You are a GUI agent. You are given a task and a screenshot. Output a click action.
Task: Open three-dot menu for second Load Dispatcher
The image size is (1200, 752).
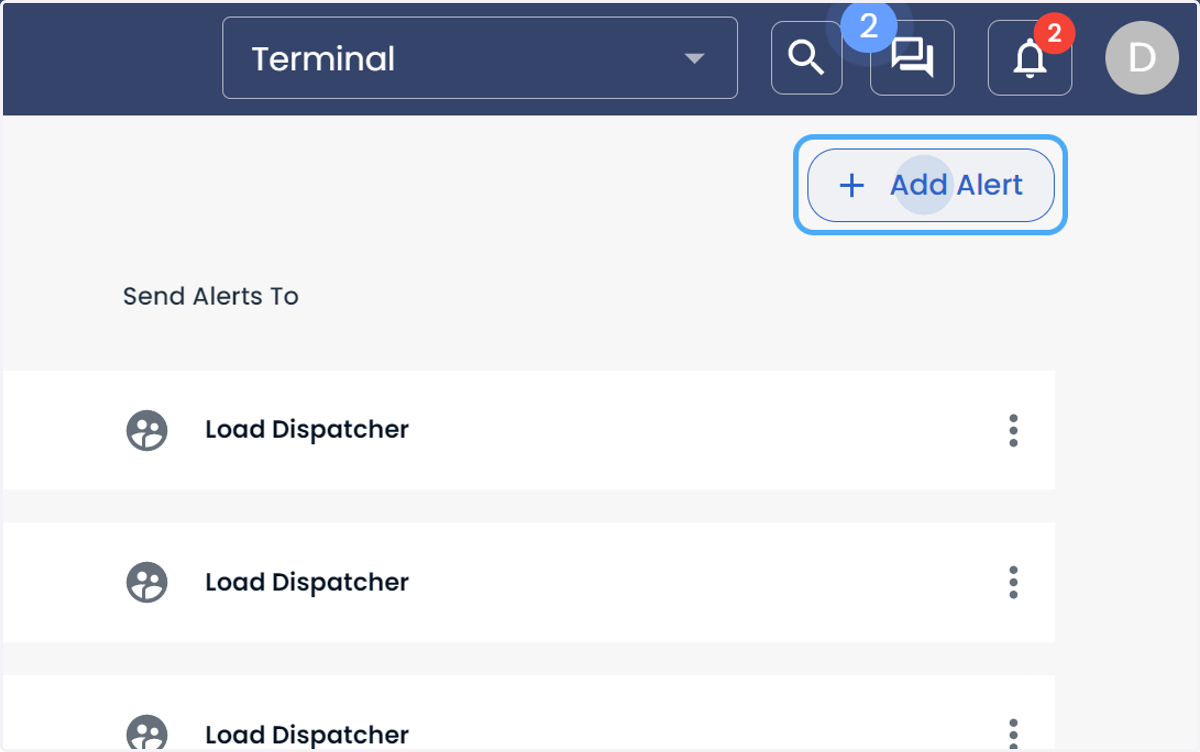[1013, 582]
